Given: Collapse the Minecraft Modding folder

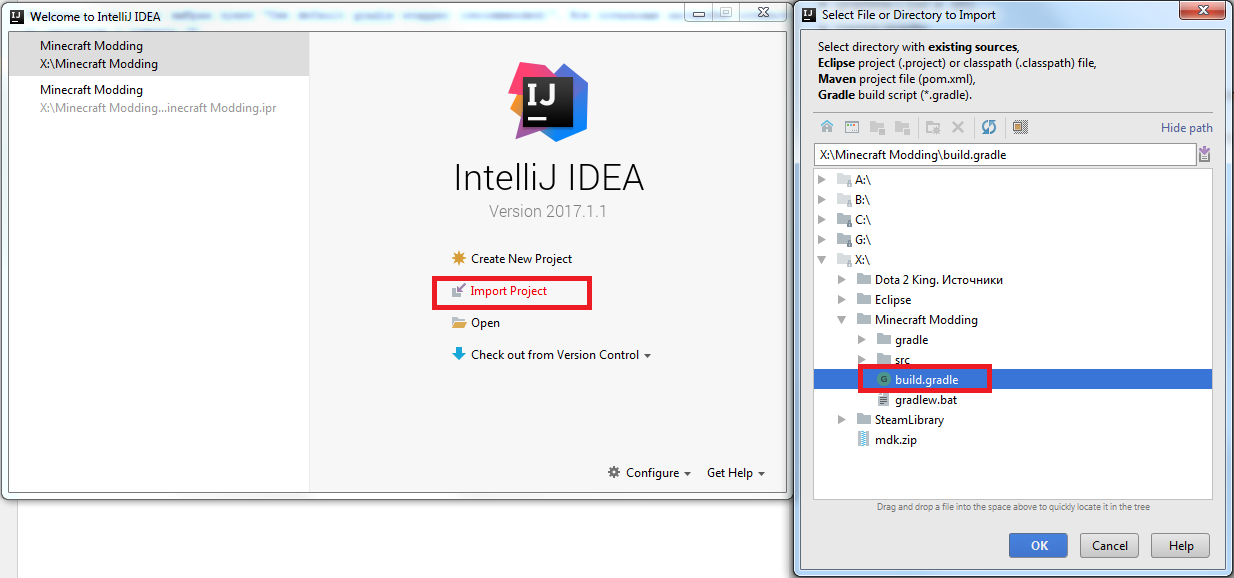Looking at the screenshot, I should 842,320.
